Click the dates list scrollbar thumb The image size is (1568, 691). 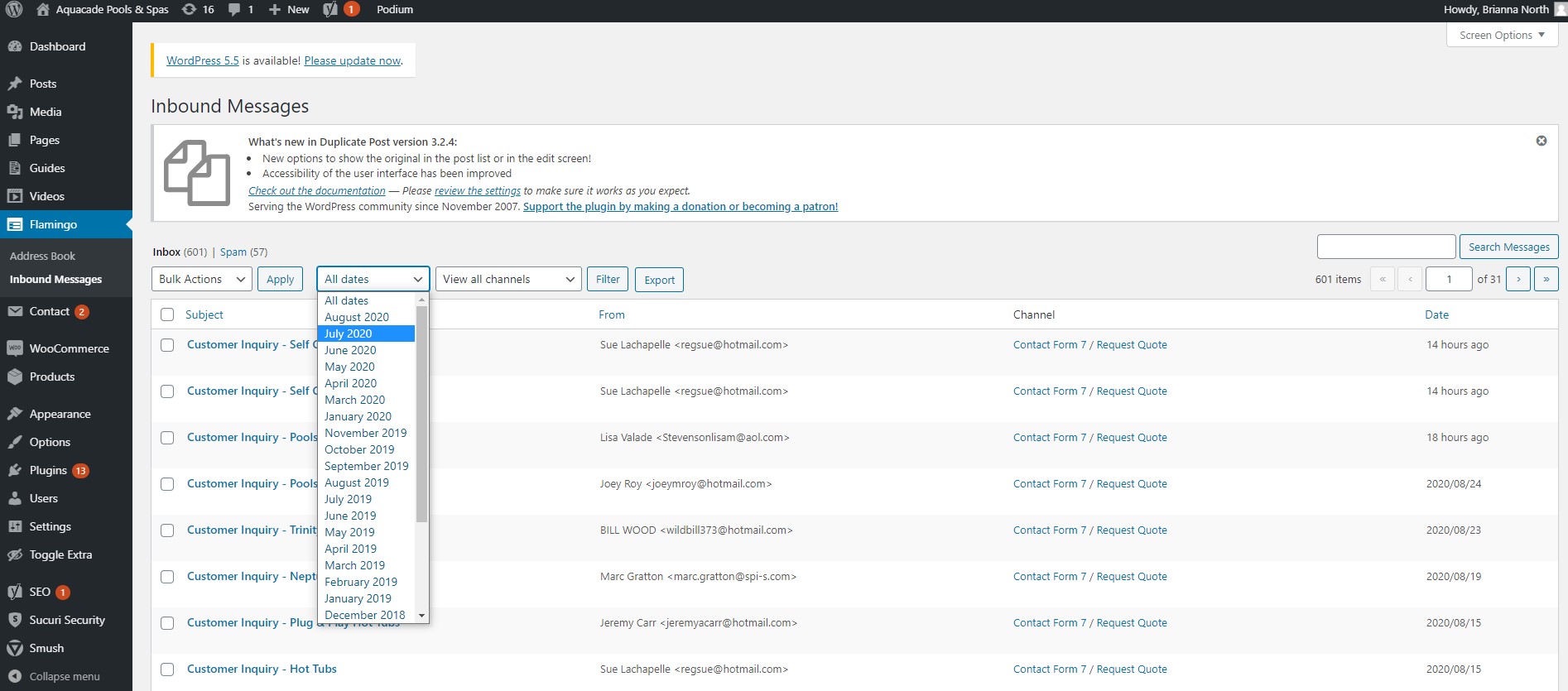pos(421,414)
